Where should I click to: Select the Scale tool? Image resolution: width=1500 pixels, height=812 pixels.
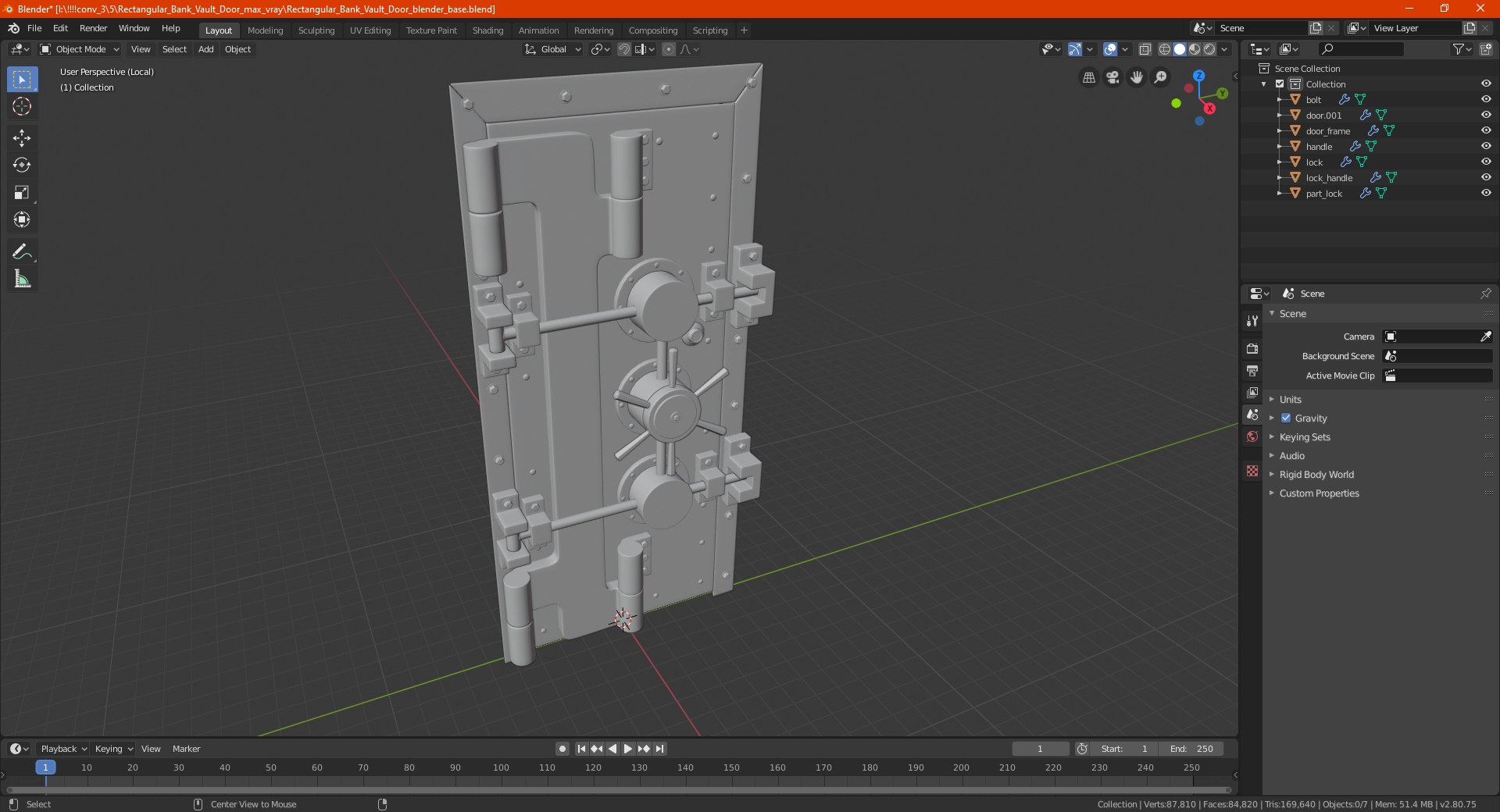[x=22, y=193]
